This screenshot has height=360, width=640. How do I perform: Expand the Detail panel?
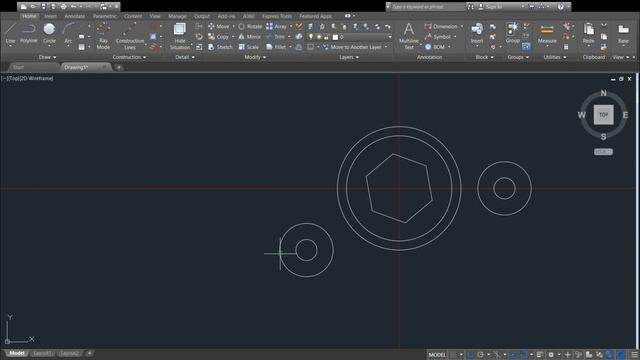pyautogui.click(x=184, y=57)
